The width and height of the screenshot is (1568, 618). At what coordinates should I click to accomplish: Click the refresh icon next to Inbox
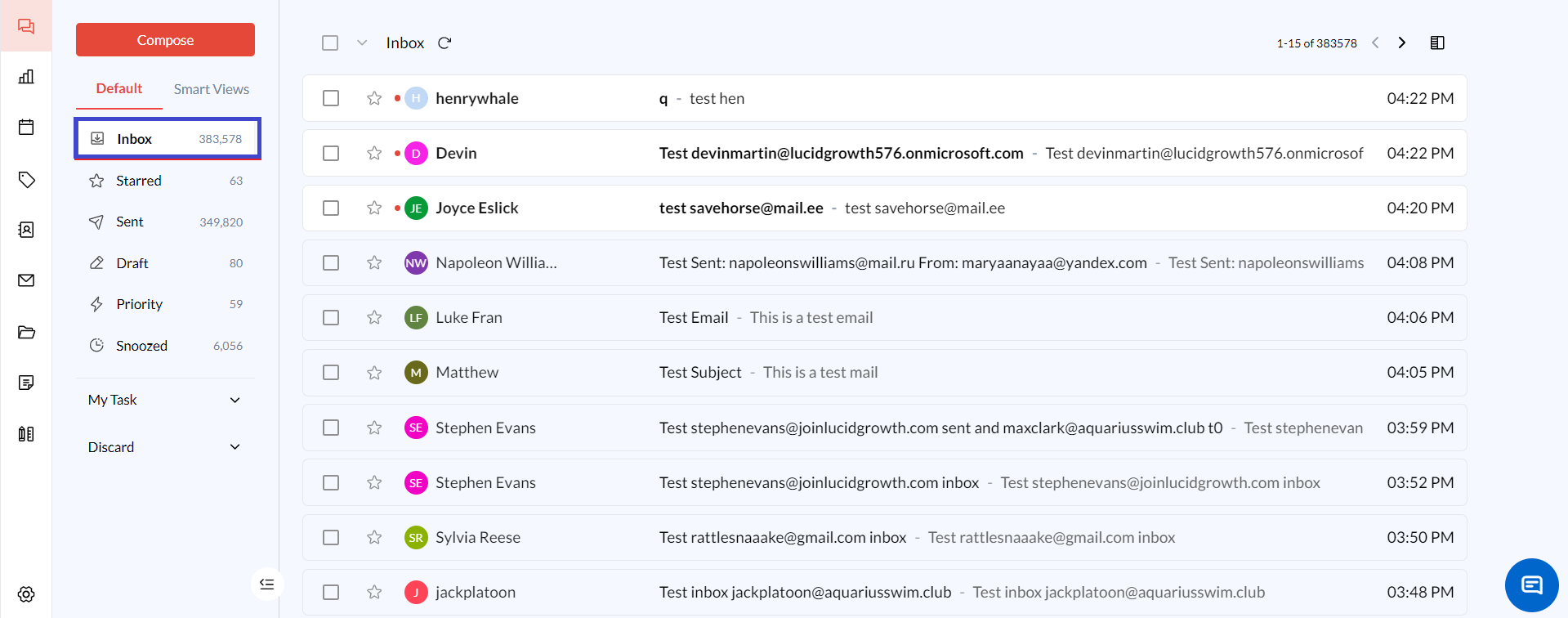[x=444, y=43]
